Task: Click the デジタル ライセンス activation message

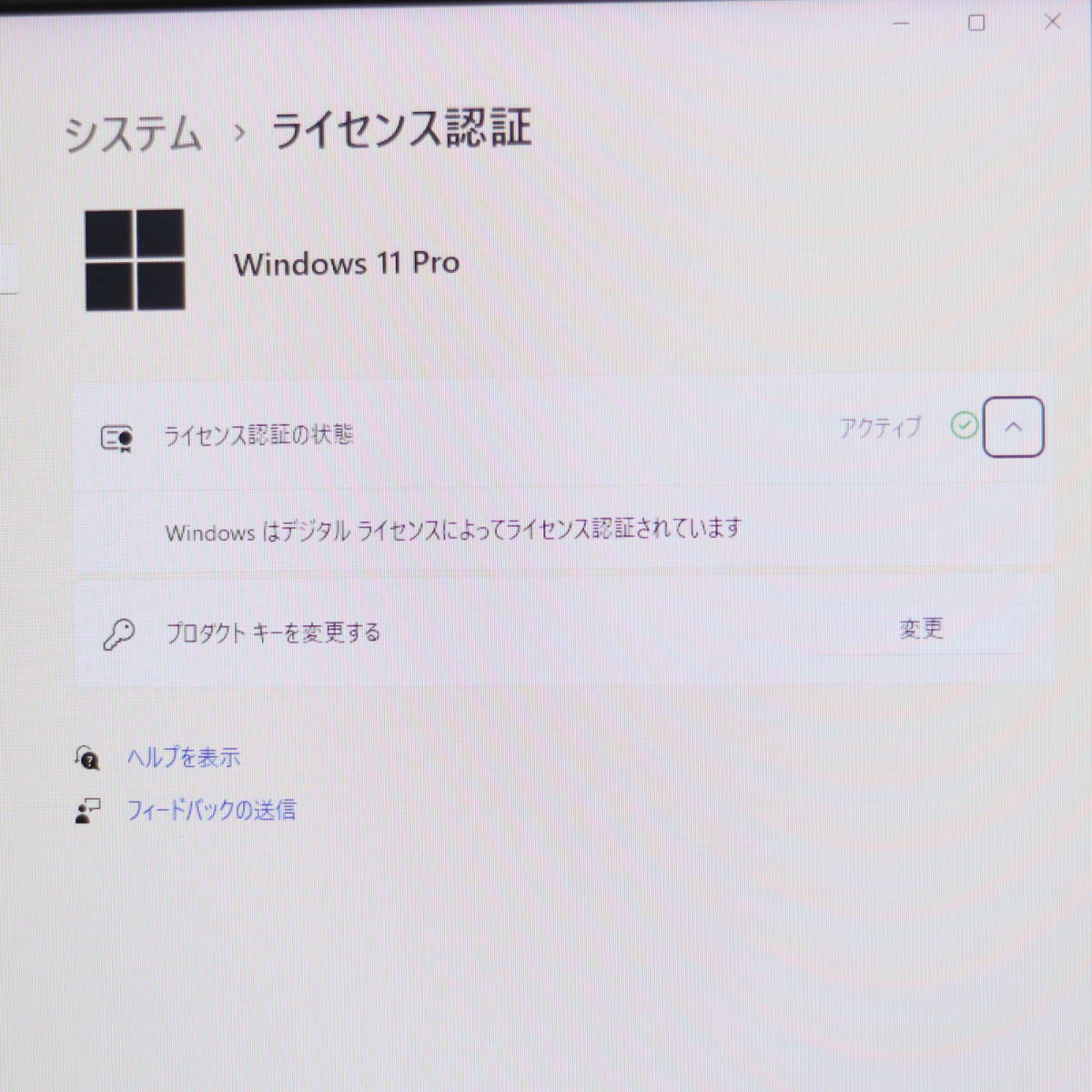Action: point(453,530)
